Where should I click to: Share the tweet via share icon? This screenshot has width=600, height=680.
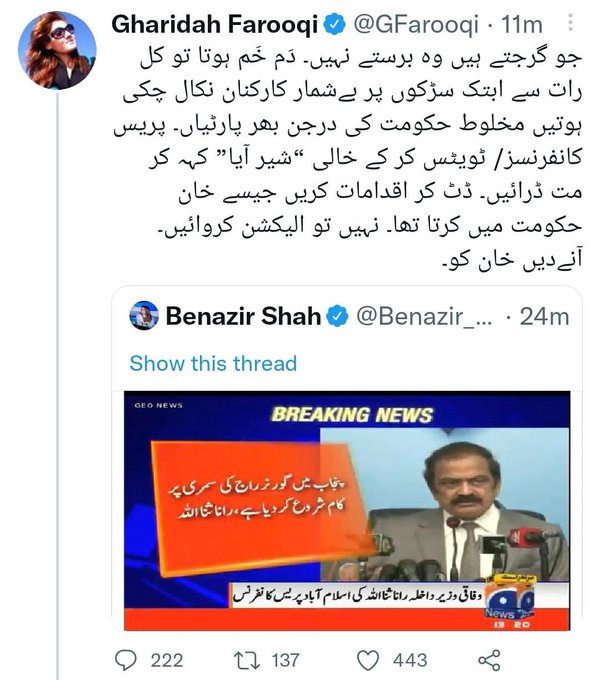(489, 660)
